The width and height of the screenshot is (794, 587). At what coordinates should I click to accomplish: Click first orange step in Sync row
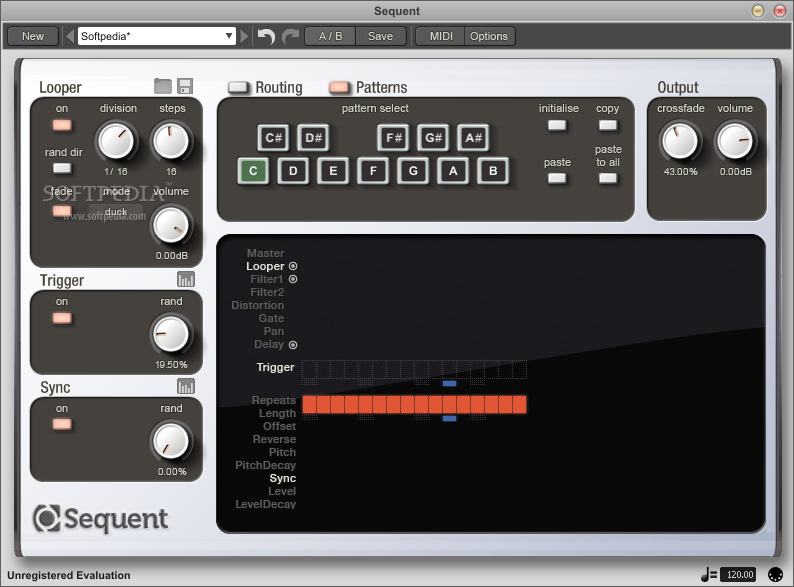coord(309,405)
